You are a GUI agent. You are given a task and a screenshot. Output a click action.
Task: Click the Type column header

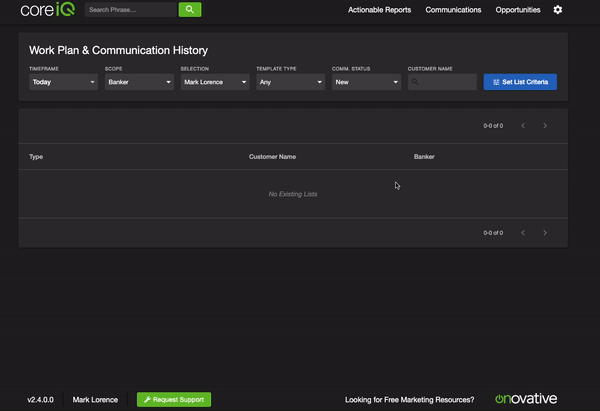tap(36, 157)
